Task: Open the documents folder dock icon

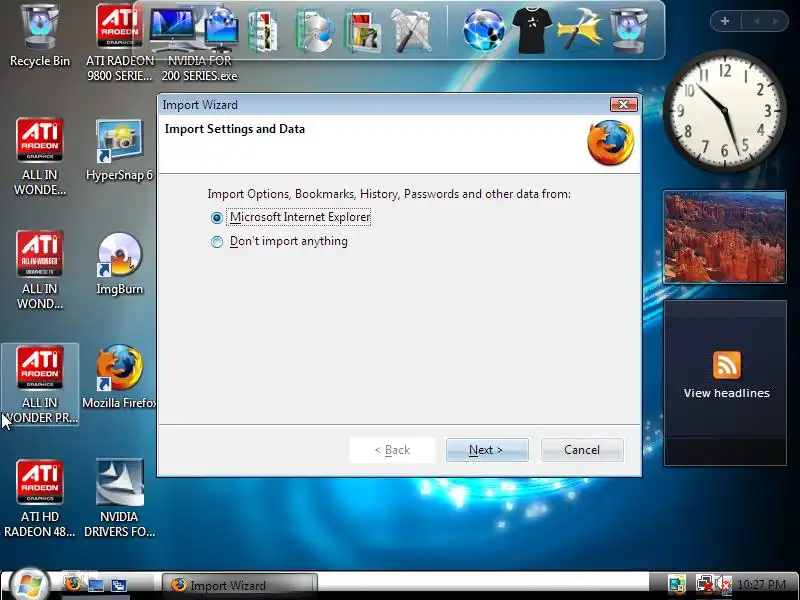Action: click(263, 31)
